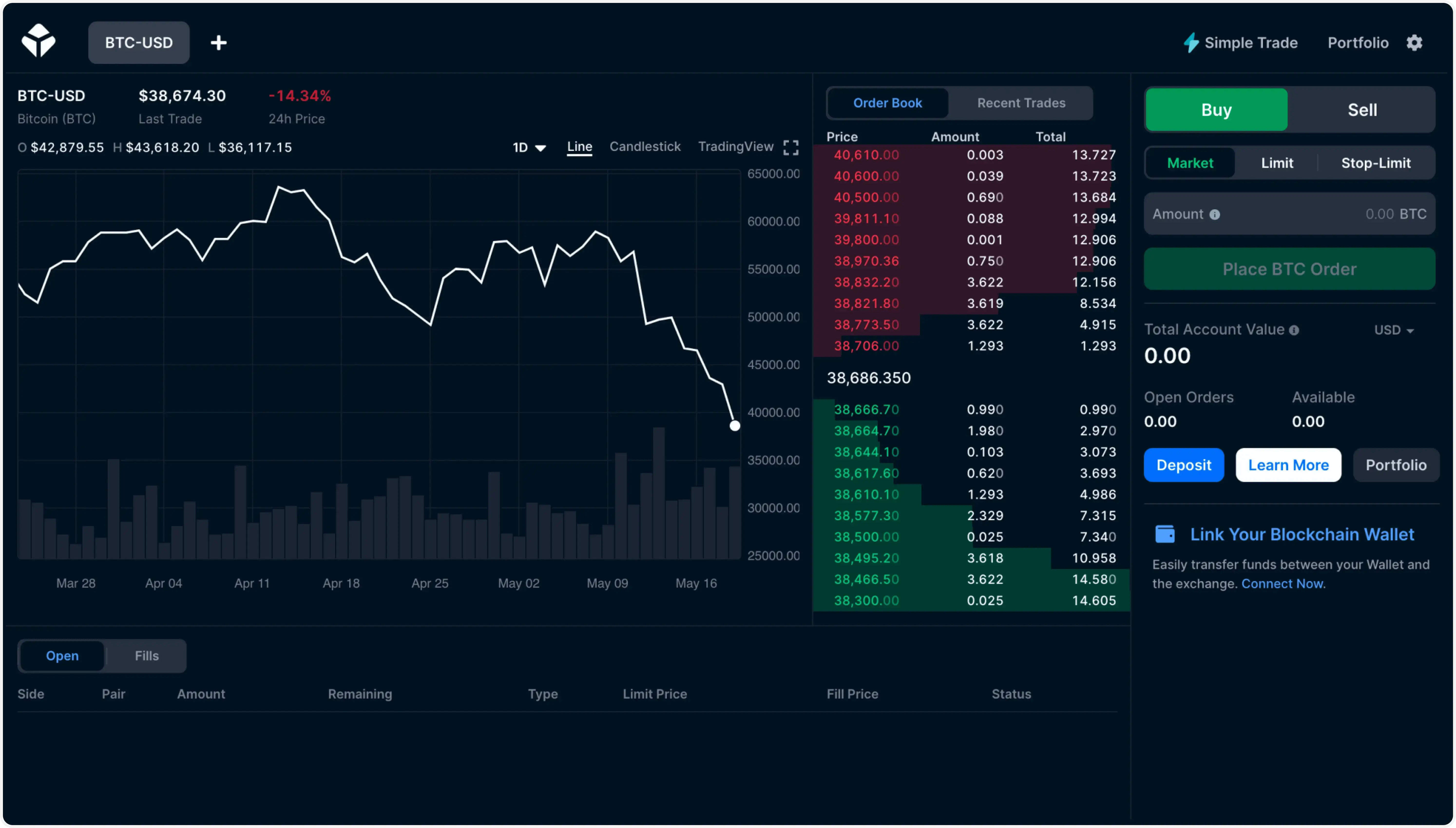Click the Fill Price column header

pyautogui.click(x=852, y=694)
